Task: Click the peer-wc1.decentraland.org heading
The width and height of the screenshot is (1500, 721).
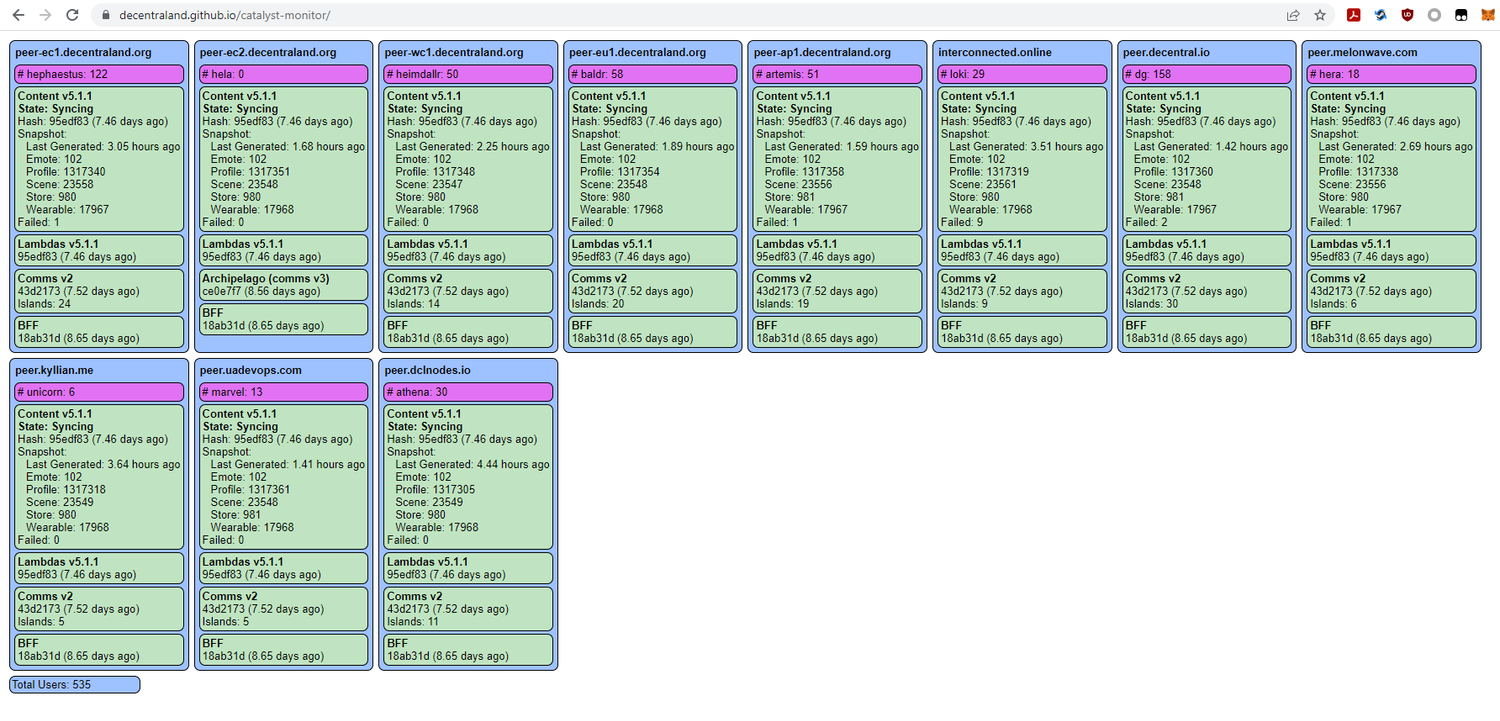Action: coord(454,53)
